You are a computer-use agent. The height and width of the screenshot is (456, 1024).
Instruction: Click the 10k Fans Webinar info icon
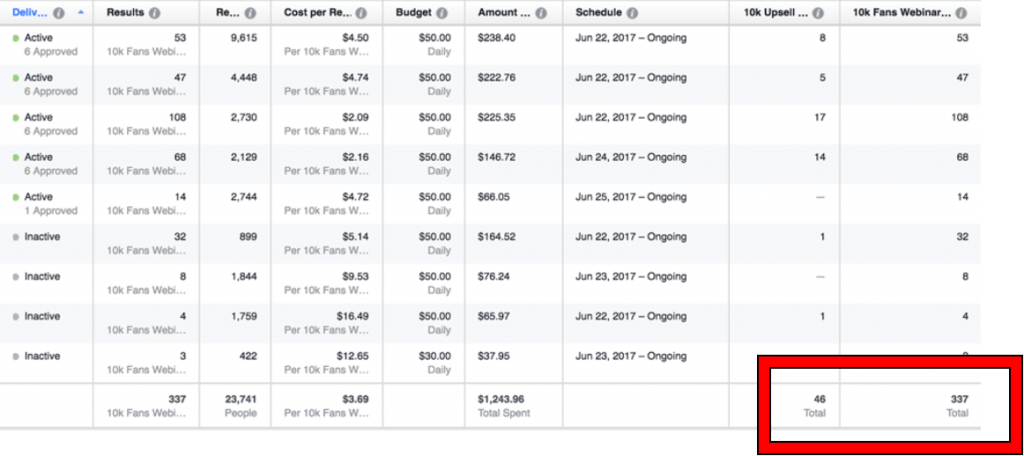[x=960, y=14]
